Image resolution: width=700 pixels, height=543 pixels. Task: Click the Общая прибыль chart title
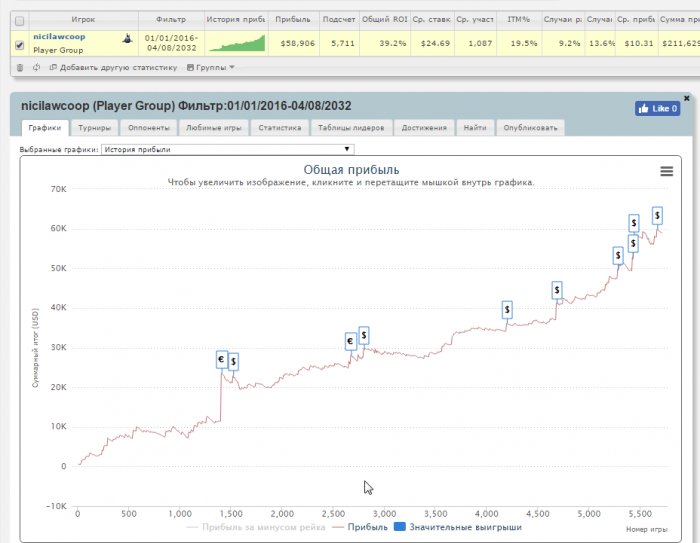pos(351,170)
